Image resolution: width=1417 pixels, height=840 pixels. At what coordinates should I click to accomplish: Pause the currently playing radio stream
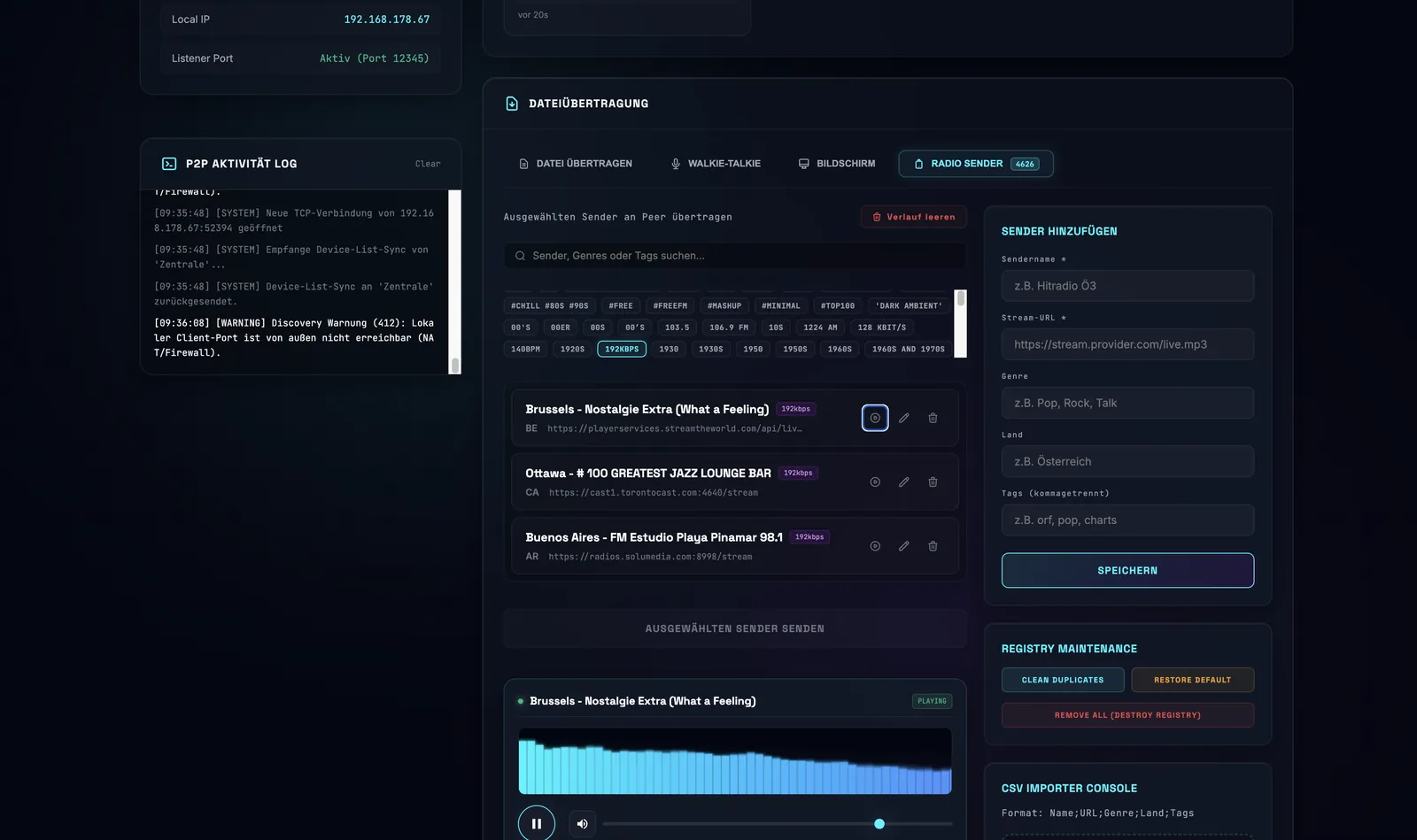pyautogui.click(x=537, y=823)
